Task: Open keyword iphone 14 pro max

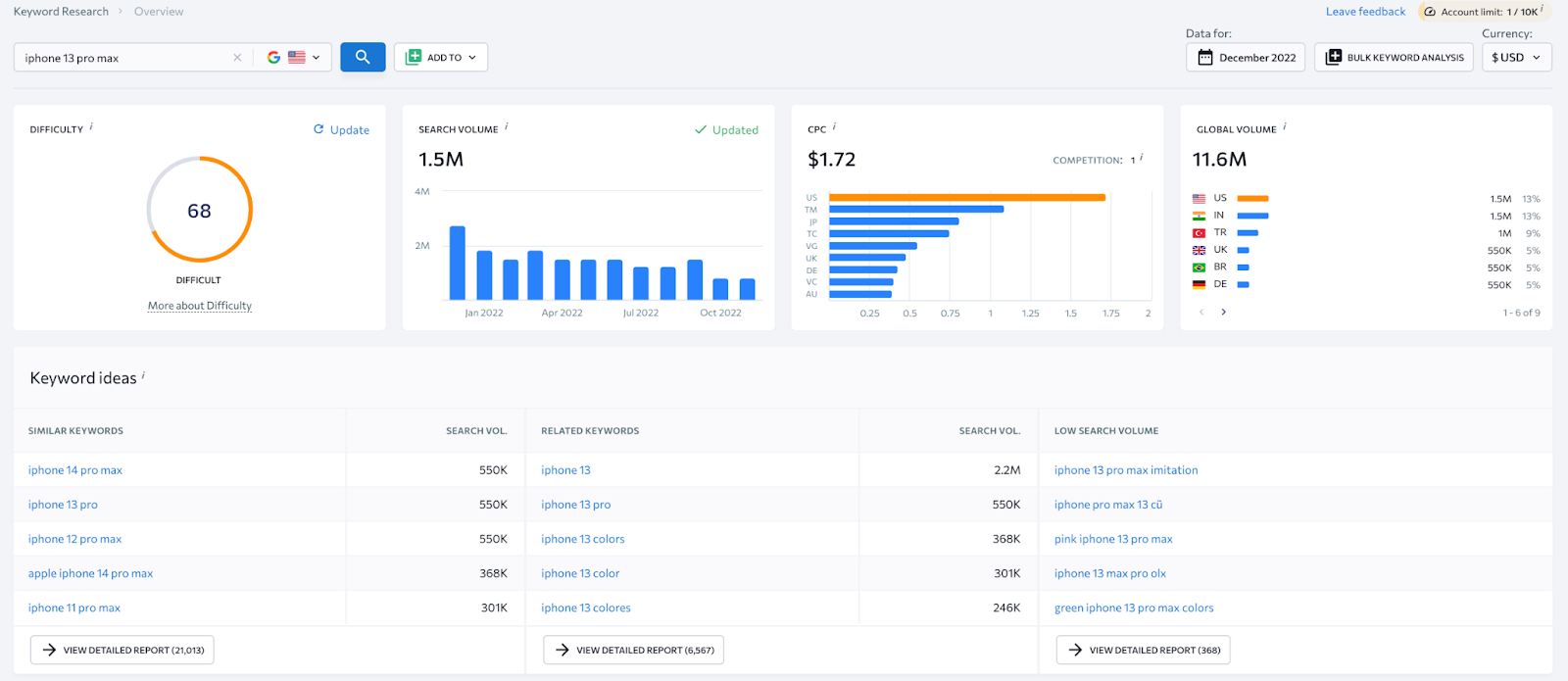Action: pos(75,470)
